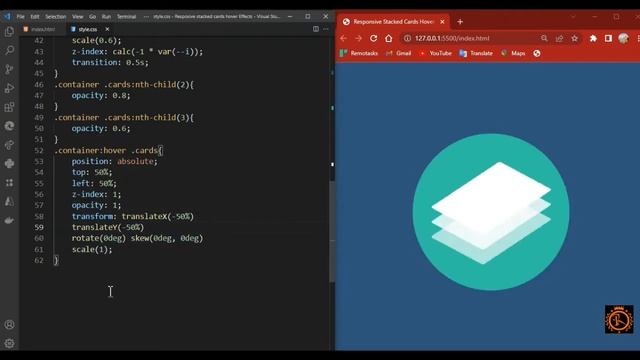Screen dimensions: 640x360
Task: Go forward in Chrome
Action: [x=358, y=38]
